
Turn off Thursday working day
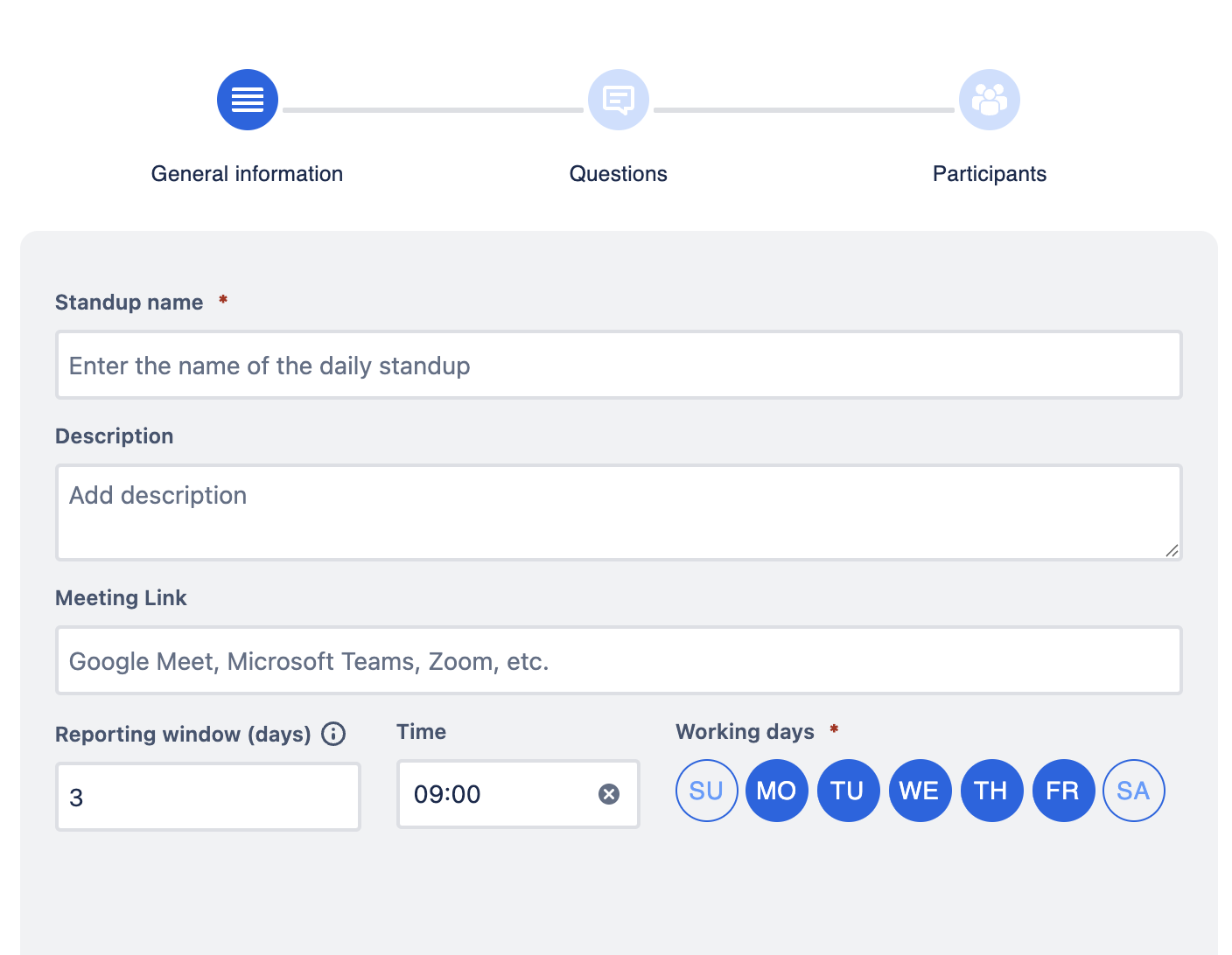[x=991, y=791]
